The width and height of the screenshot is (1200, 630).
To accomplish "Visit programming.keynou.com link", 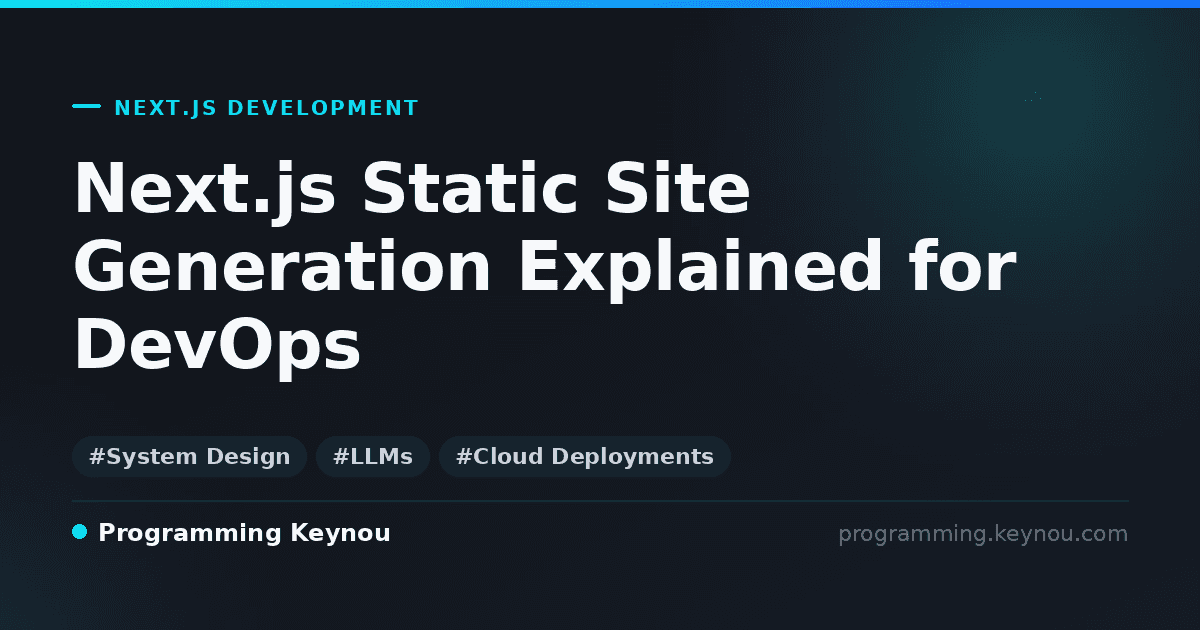I will (x=983, y=534).
